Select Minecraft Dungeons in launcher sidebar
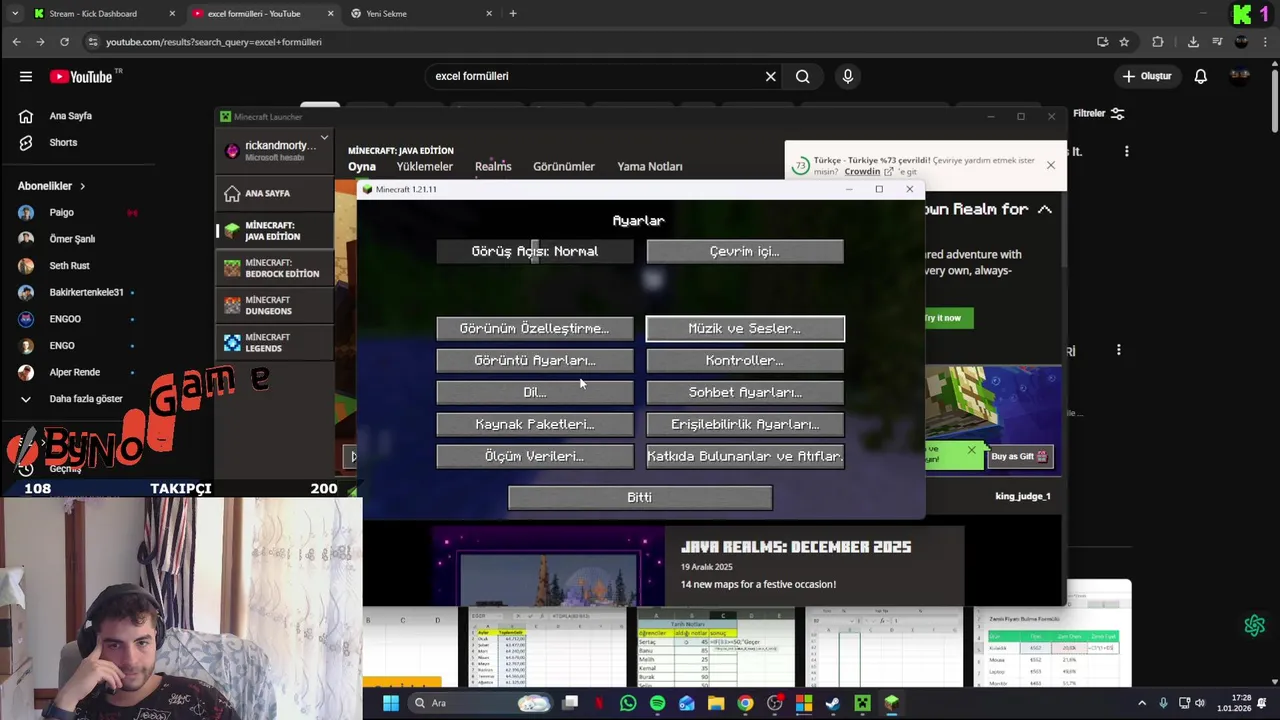This screenshot has height=720, width=1280. click(275, 305)
